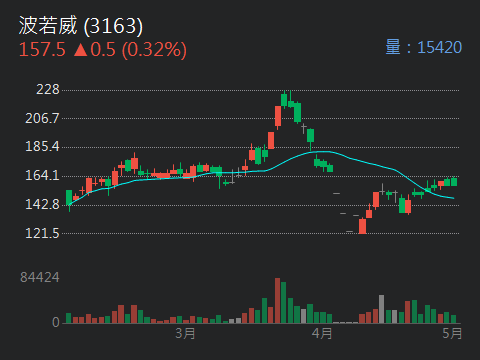The image size is (480, 360).
Task: Click the 164.1 price axis label
Action: (x=42, y=176)
